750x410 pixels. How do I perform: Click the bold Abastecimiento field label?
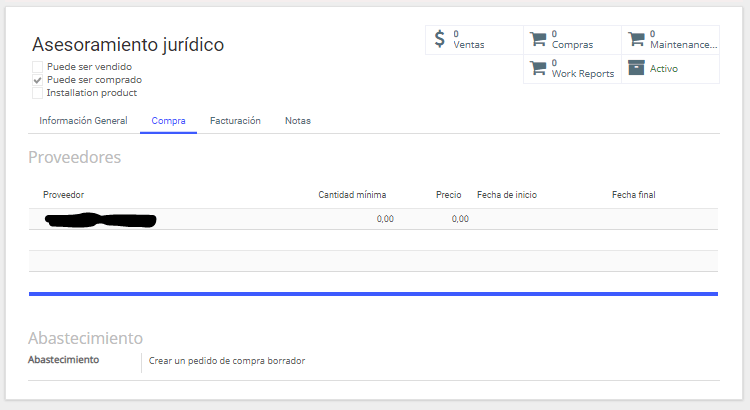(64, 360)
